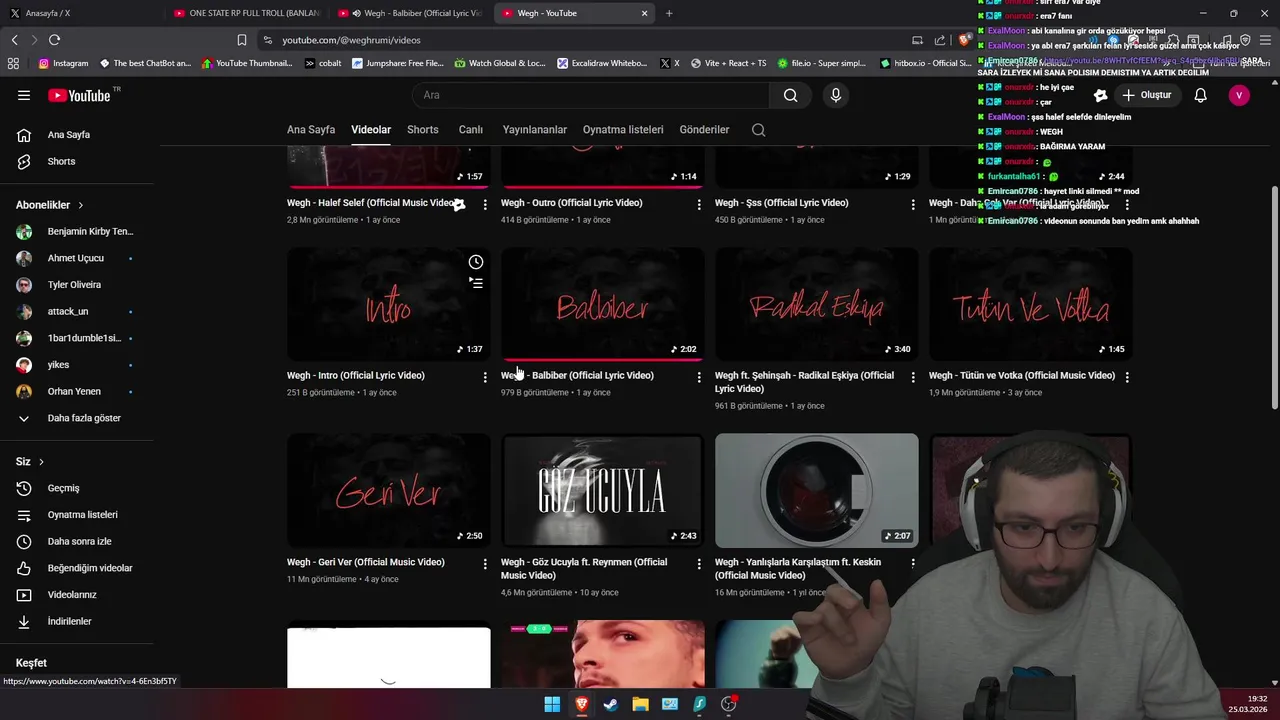Select the Videolar channel tab

[x=371, y=130]
